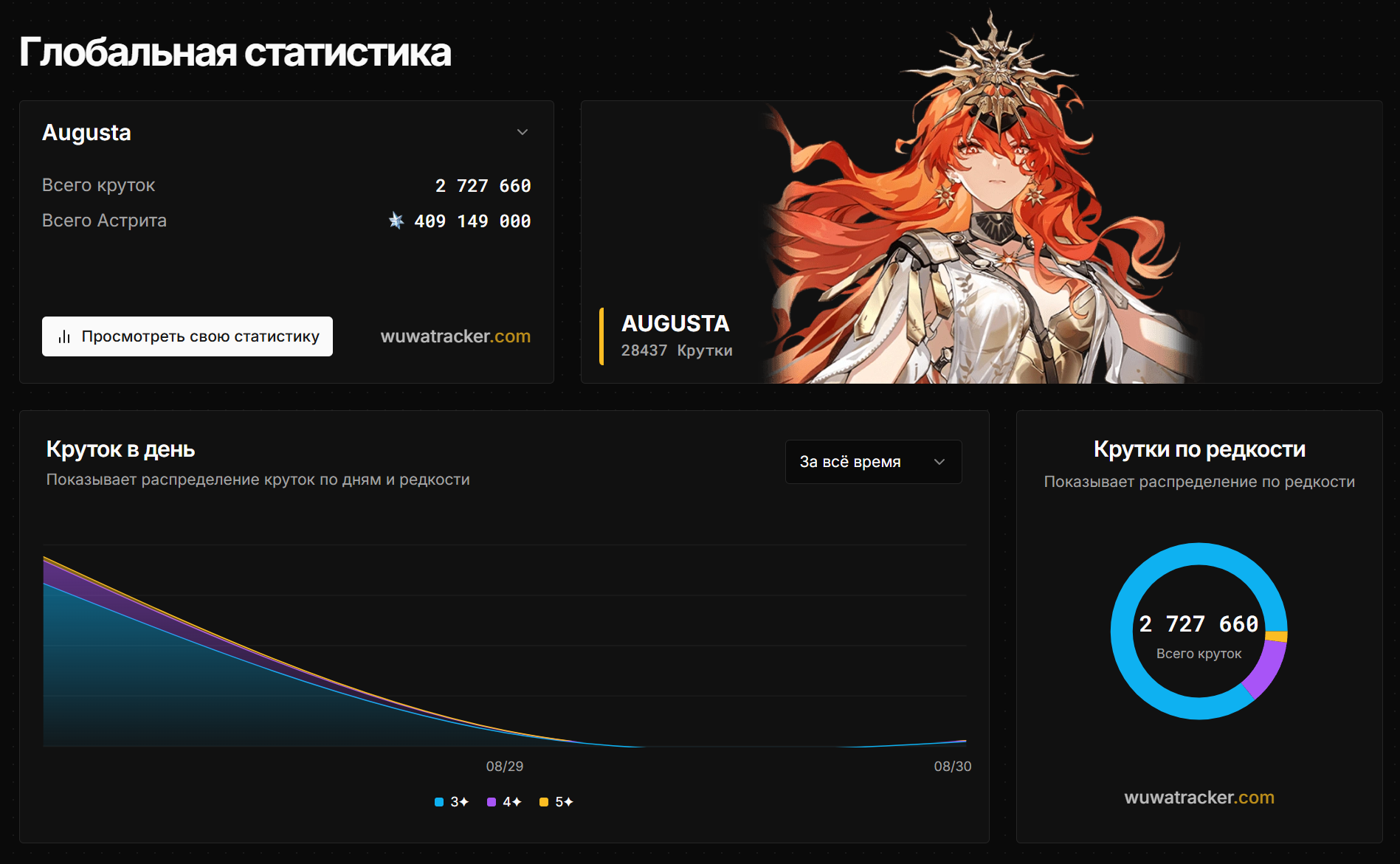The width and height of the screenshot is (1400, 864).
Task: Click the donut center total '2 727 660'
Action: (x=1199, y=624)
